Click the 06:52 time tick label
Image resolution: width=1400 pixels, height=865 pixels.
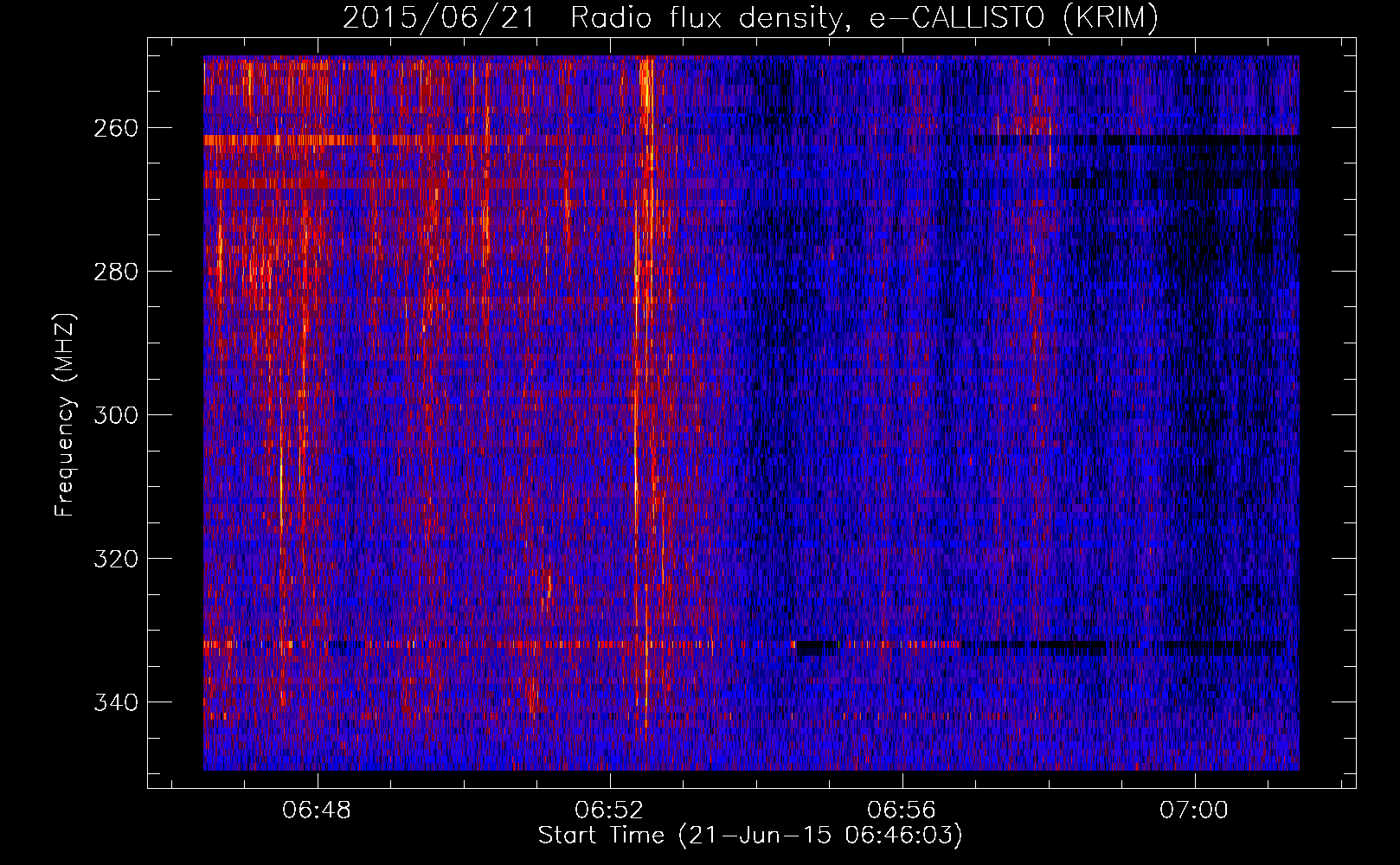tap(609, 811)
